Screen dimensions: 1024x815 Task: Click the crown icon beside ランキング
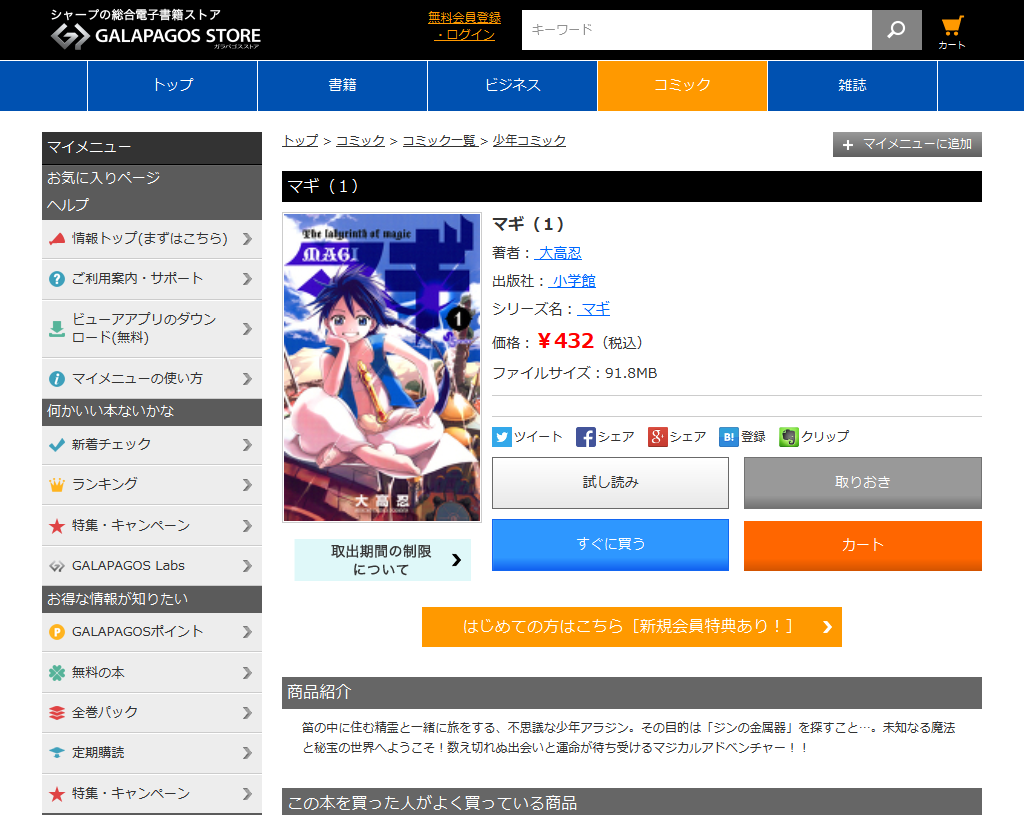click(x=57, y=485)
